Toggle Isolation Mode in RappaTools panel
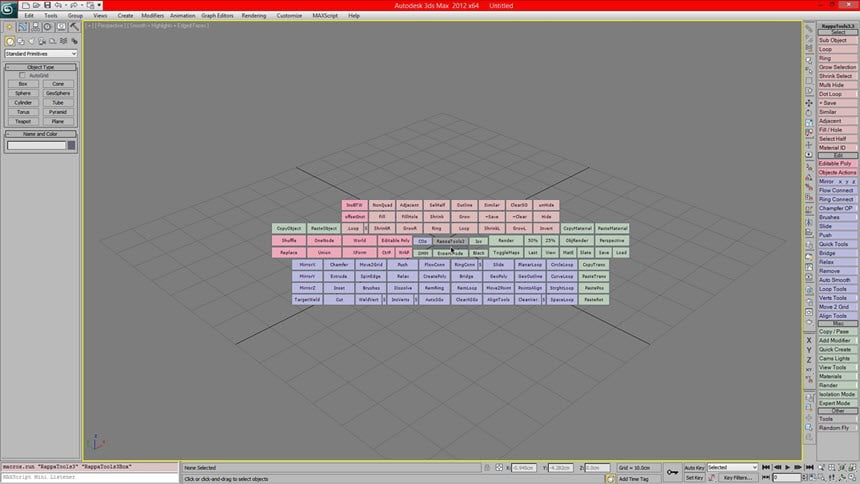 point(837,394)
